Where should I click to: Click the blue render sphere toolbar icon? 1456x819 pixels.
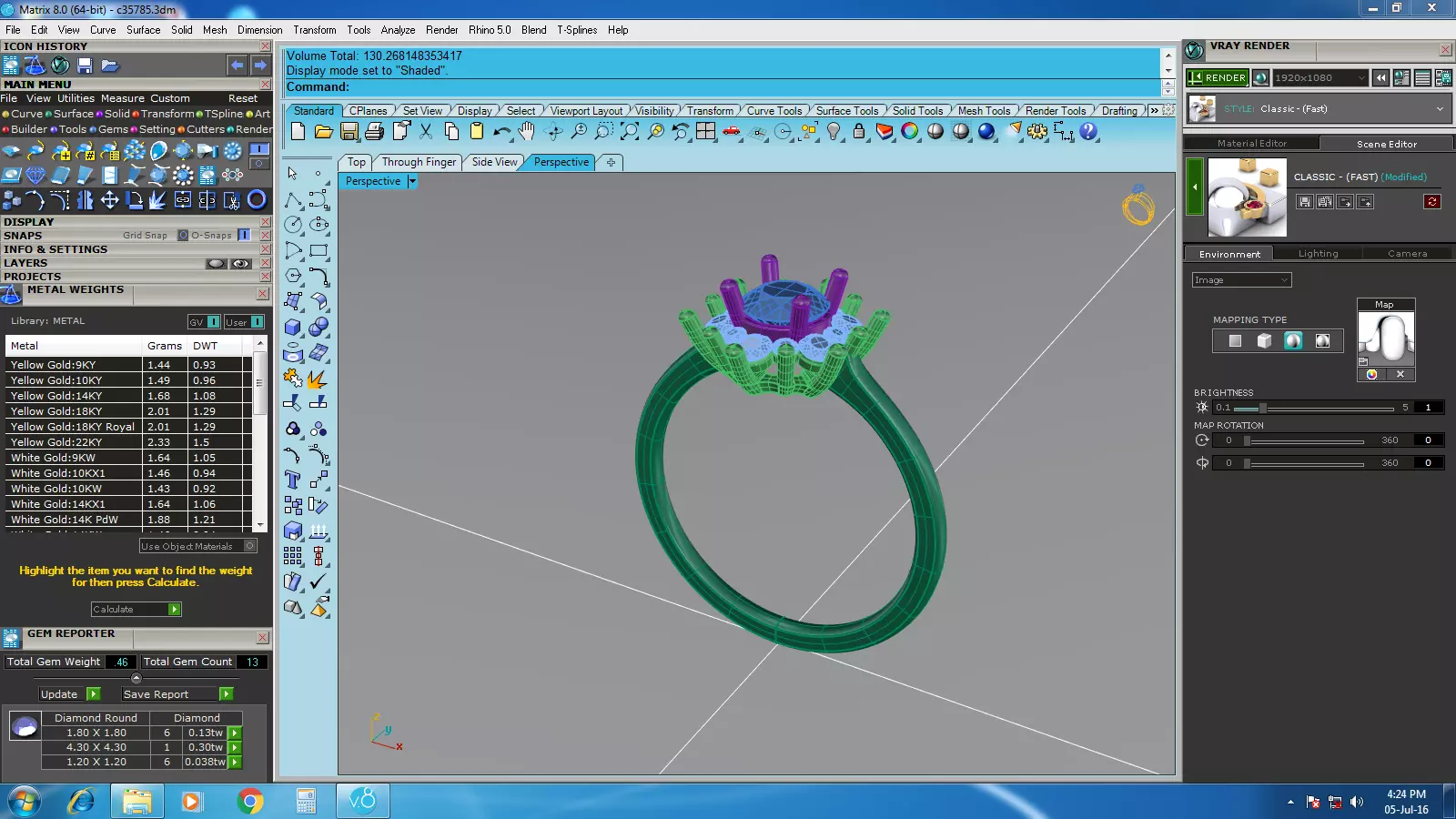tap(986, 132)
